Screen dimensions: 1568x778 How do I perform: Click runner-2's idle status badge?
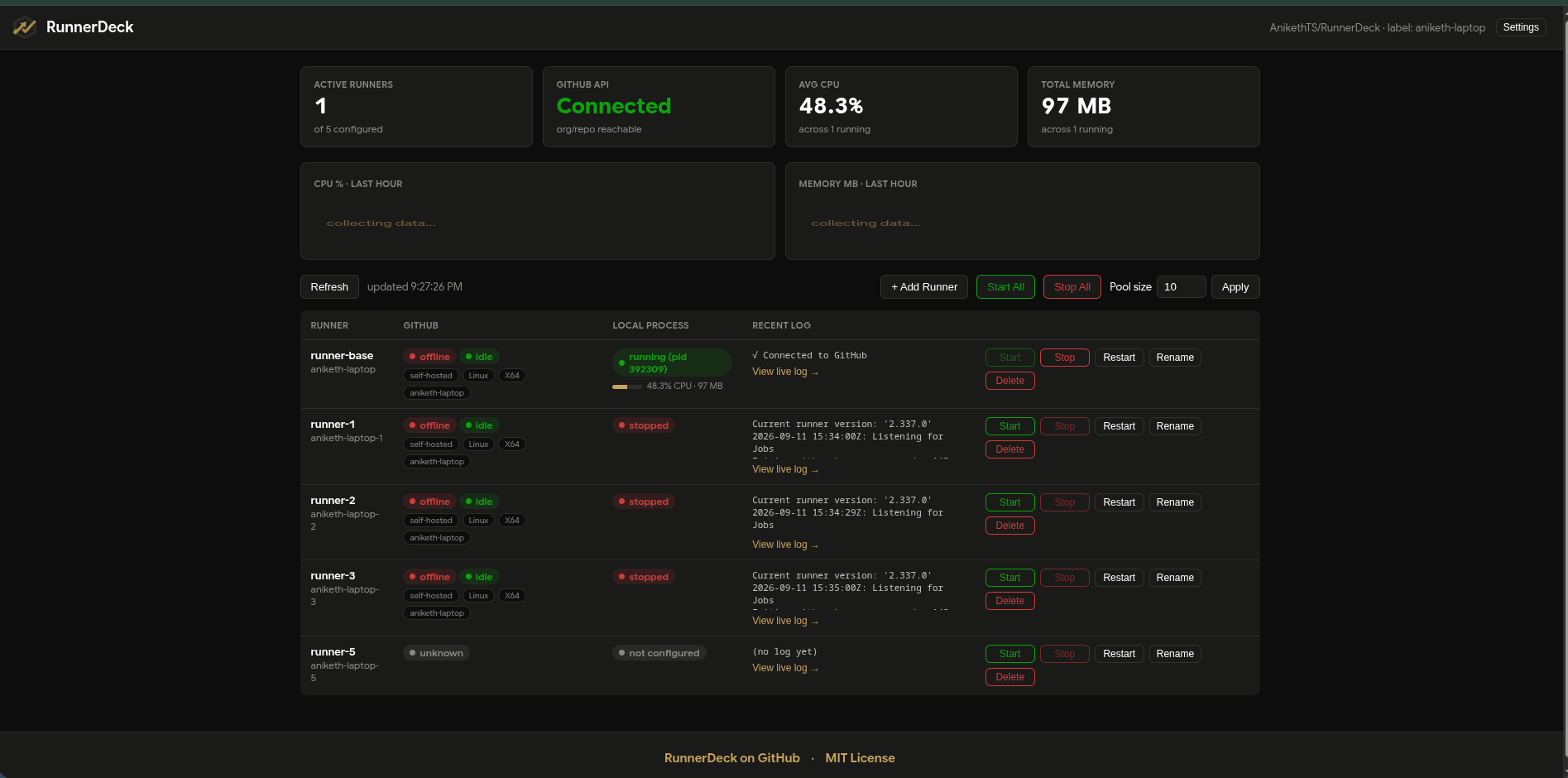pos(479,502)
